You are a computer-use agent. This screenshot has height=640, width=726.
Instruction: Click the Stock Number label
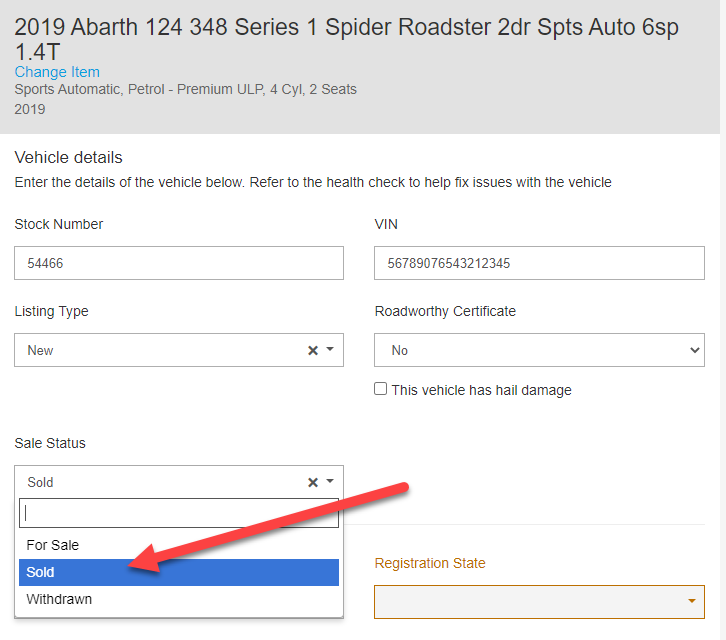pyautogui.click(x=59, y=224)
